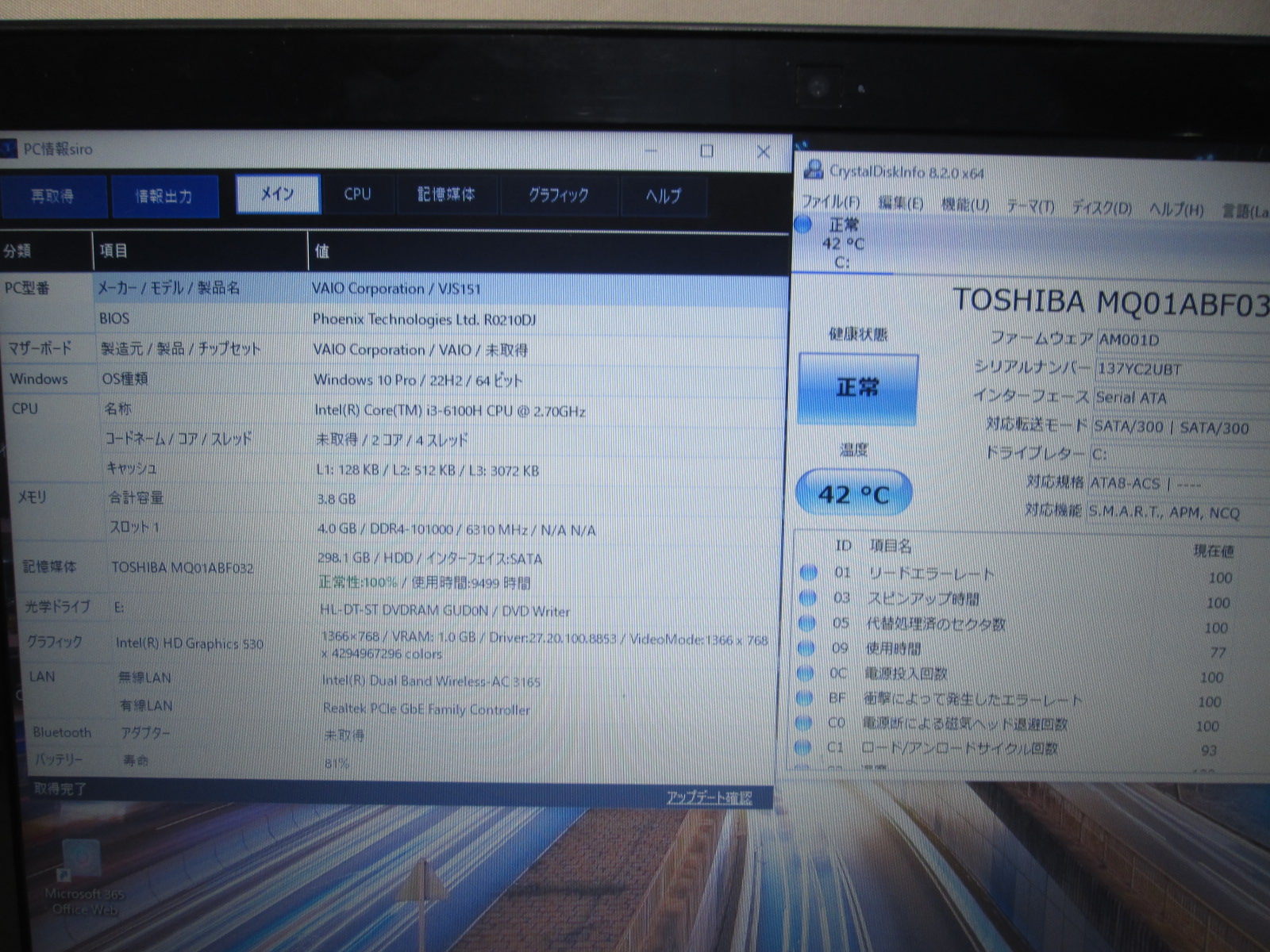Click the CrystalDiskInfo title bar icon
This screenshot has width=1270, height=952.
tap(814, 169)
